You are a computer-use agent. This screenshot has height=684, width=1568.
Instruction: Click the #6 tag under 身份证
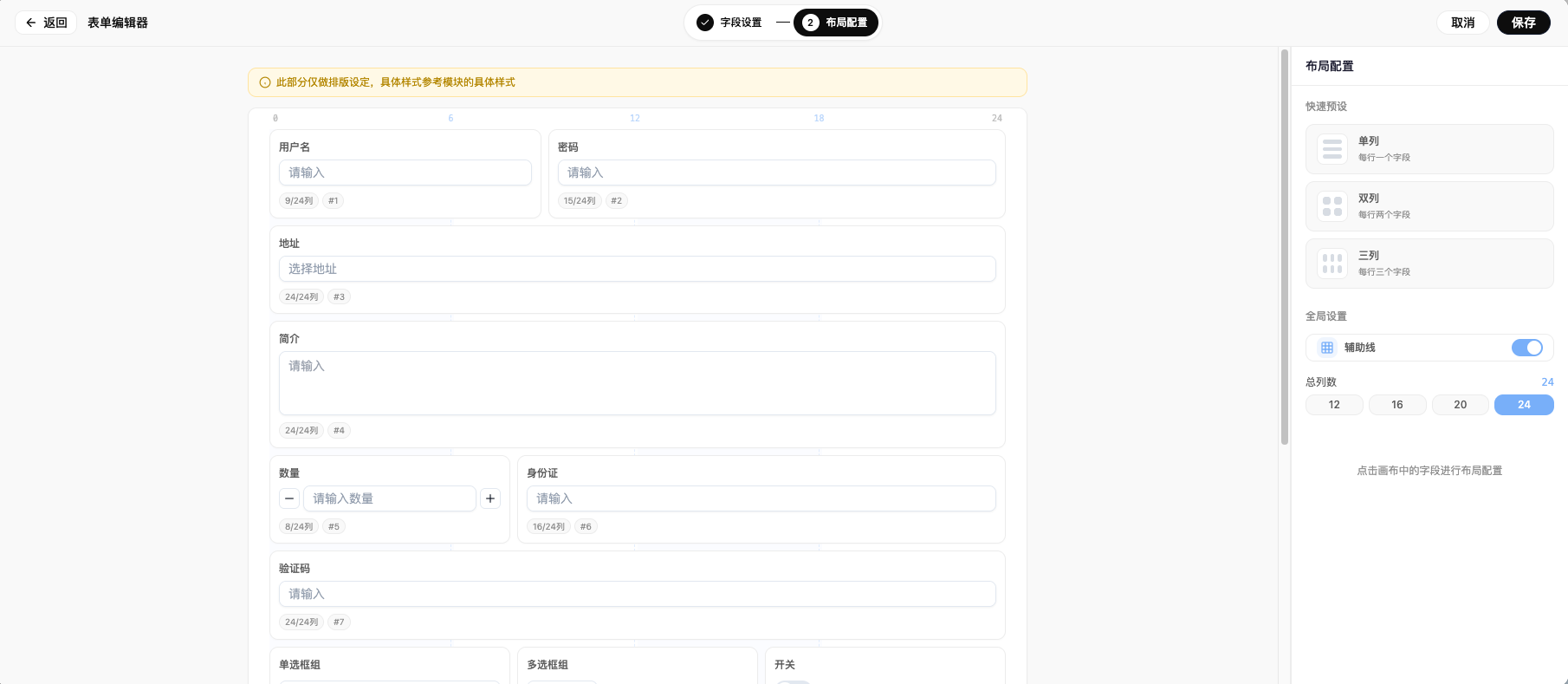[586, 527]
